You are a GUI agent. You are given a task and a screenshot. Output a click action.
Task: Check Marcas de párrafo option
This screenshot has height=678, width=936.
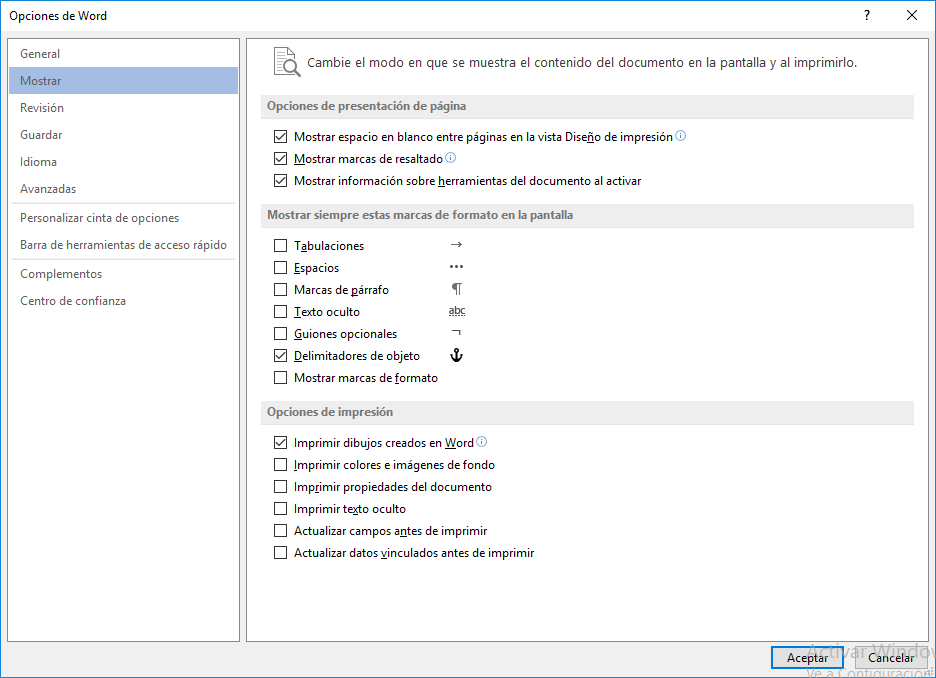tap(280, 290)
